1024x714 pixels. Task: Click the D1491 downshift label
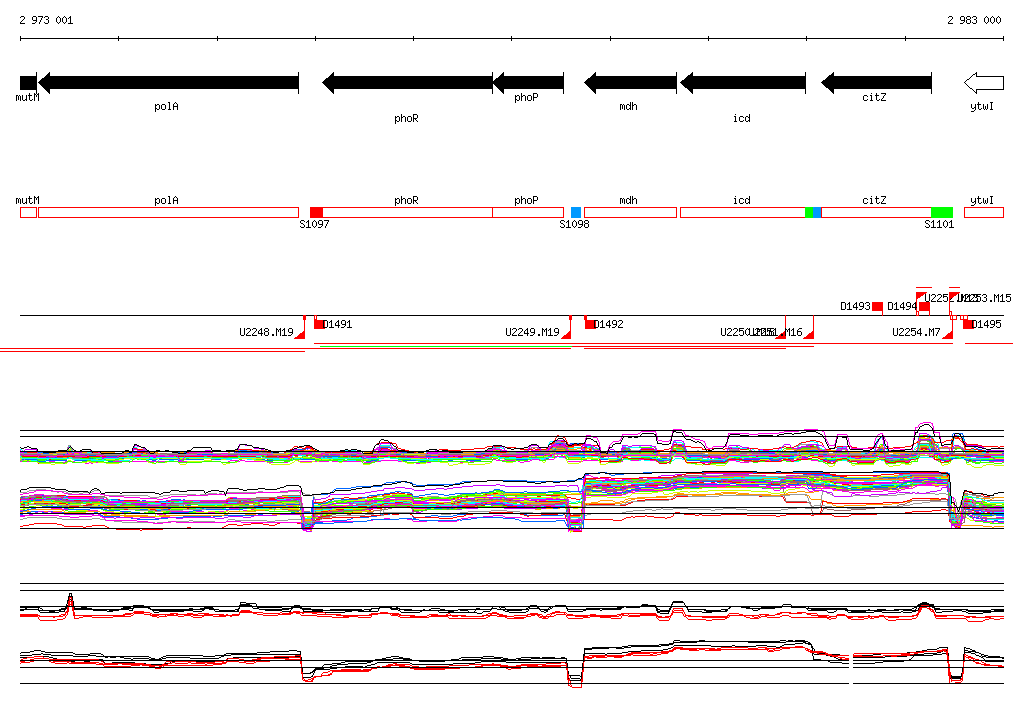coord(338,324)
